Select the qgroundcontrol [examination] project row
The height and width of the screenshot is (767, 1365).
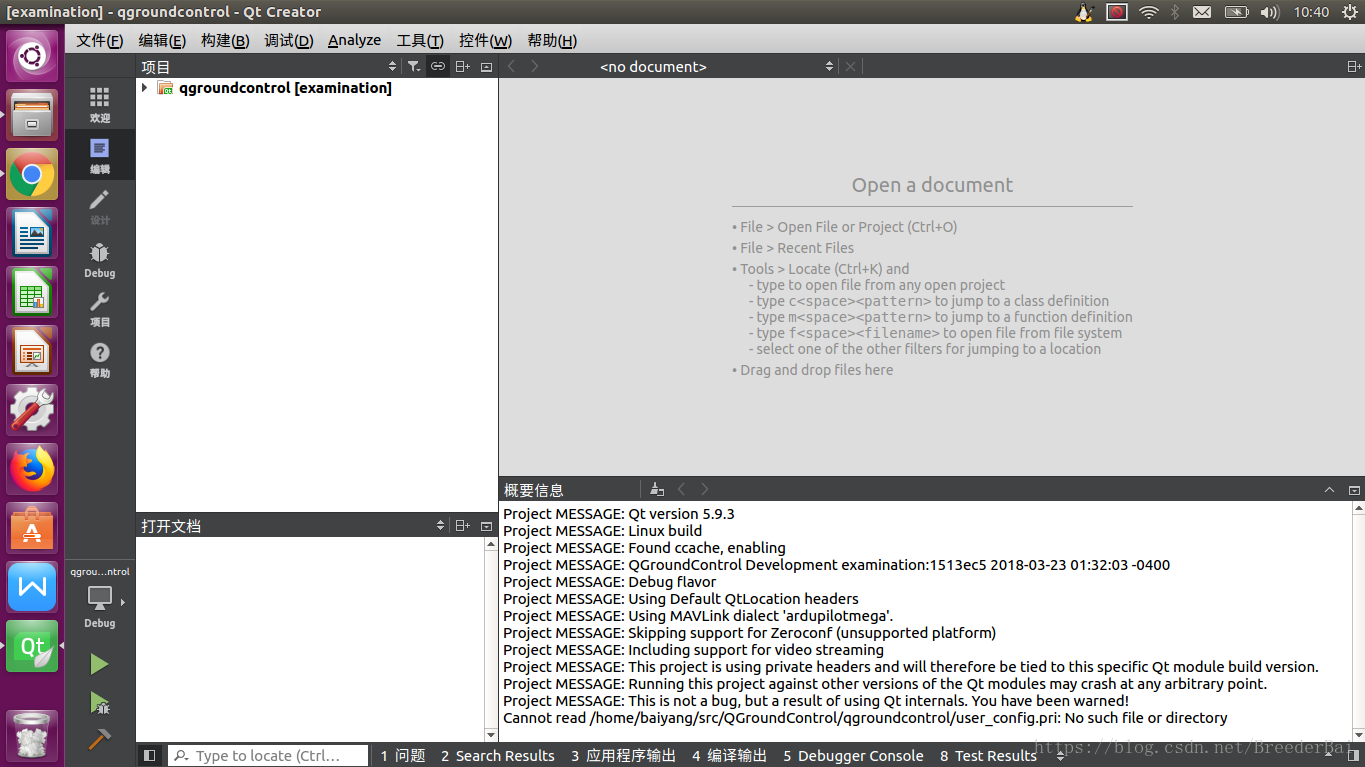tap(316, 88)
